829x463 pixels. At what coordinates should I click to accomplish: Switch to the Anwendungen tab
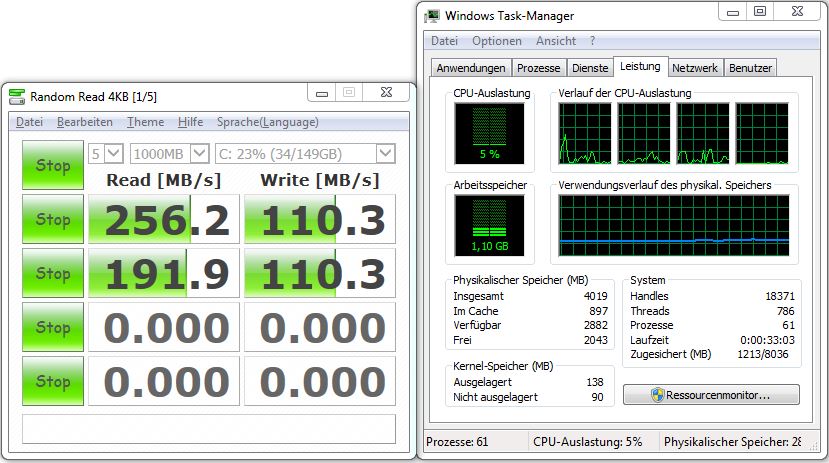coord(471,68)
